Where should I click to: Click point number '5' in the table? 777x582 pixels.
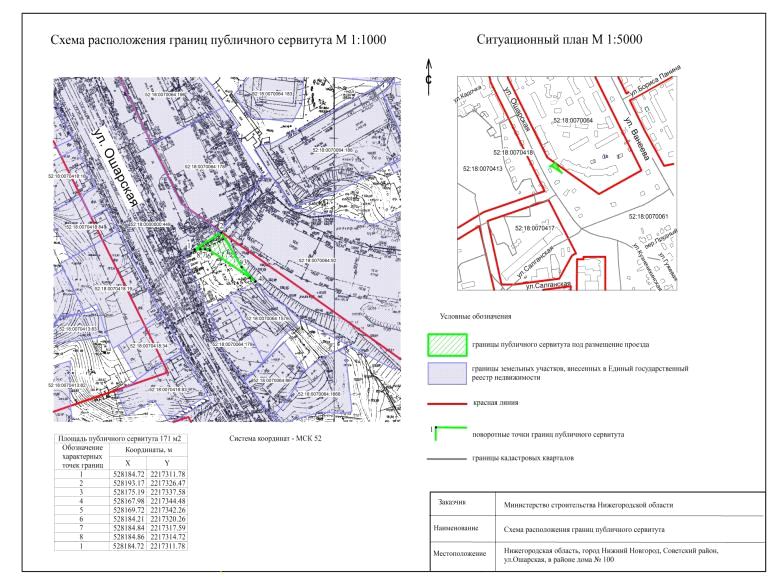click(81, 510)
